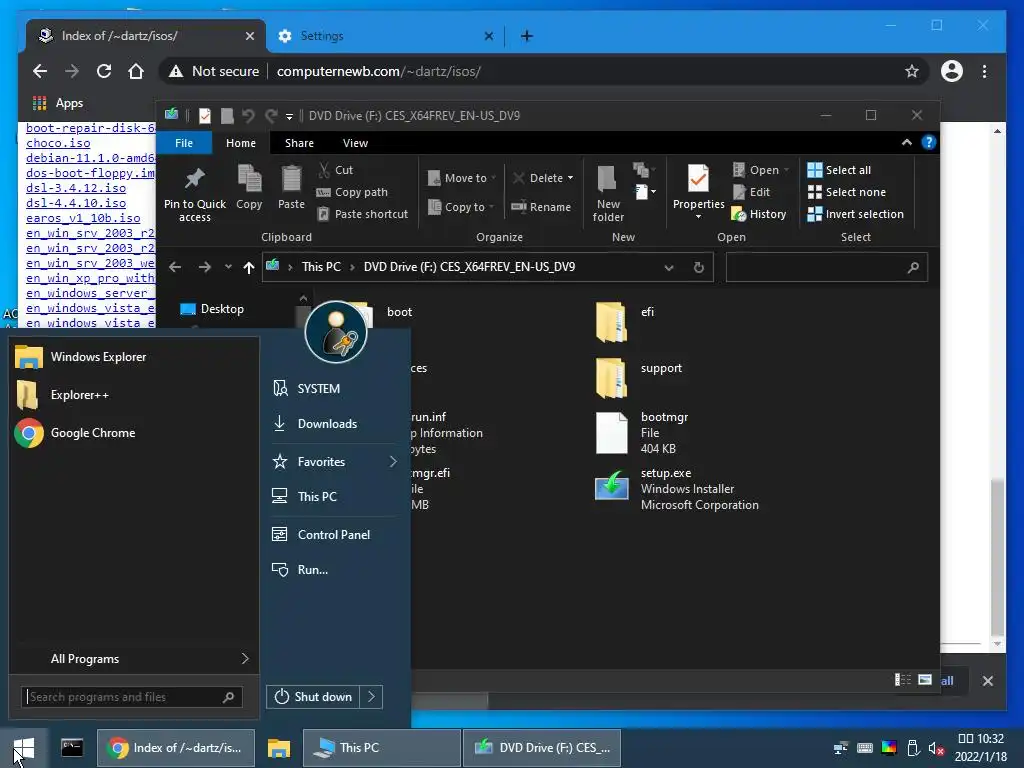Open Control Panel from Start menu

[321, 534]
